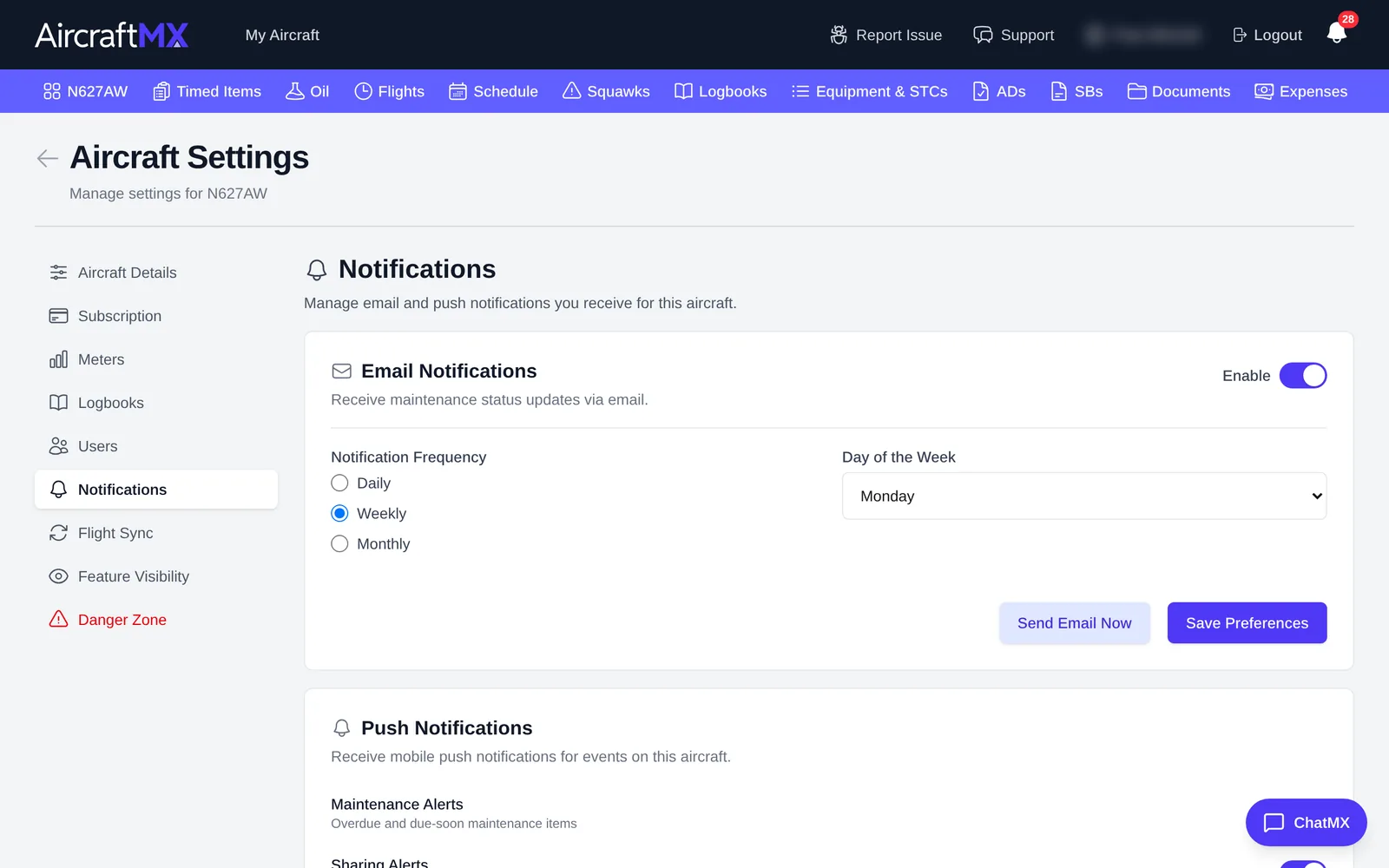
Task: Open Flights via the clock icon
Action: coord(363,91)
